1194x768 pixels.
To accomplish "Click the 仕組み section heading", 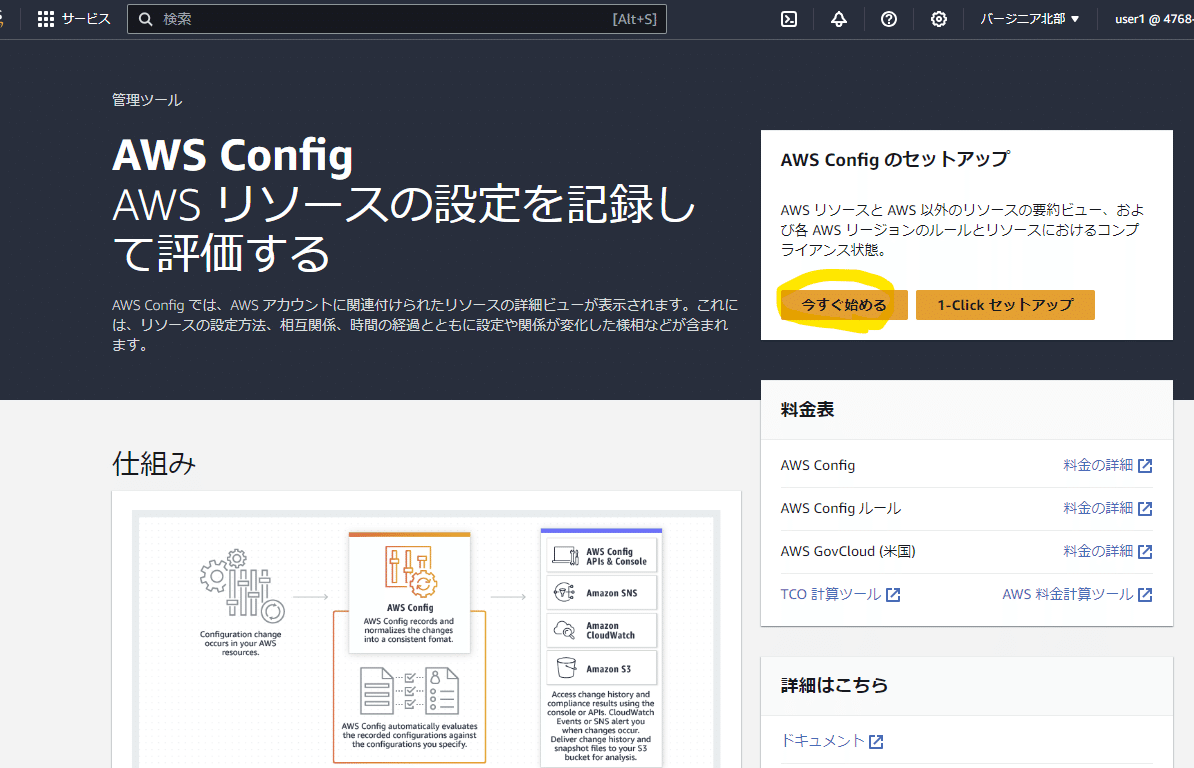I will pos(154,464).
